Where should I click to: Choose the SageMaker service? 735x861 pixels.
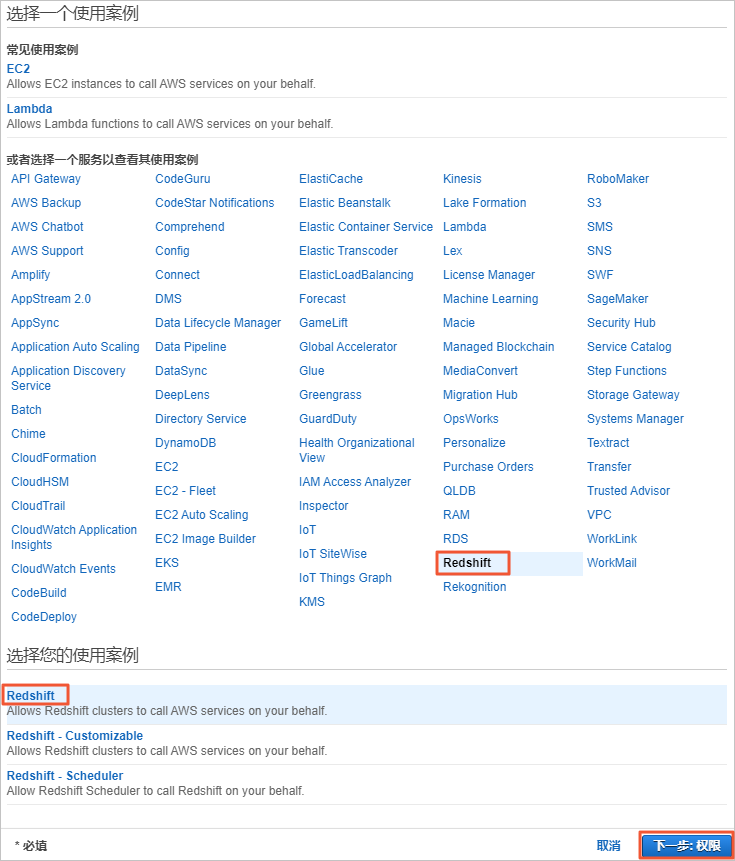click(x=618, y=299)
